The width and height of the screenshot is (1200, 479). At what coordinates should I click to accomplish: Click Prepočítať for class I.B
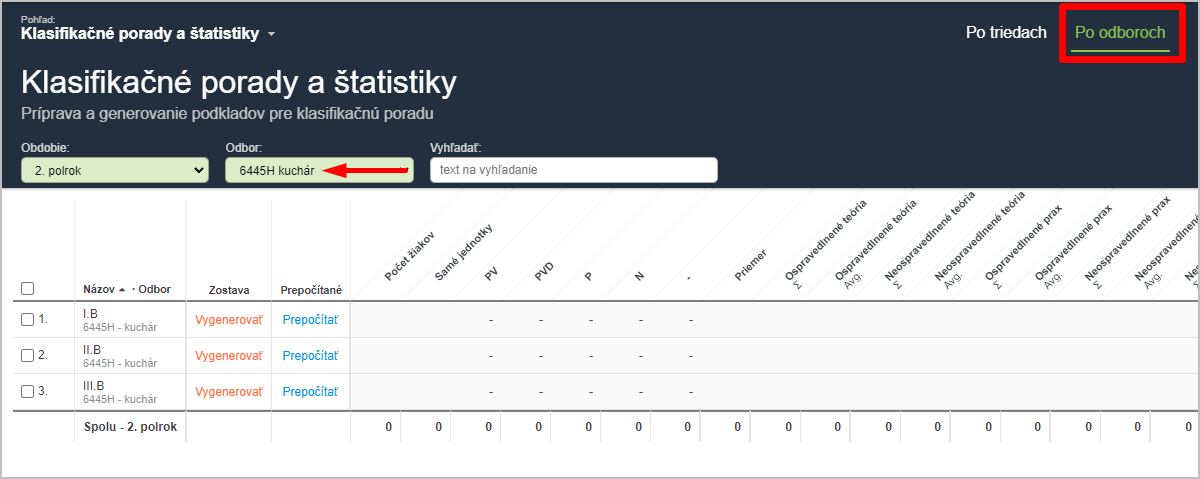click(x=310, y=320)
